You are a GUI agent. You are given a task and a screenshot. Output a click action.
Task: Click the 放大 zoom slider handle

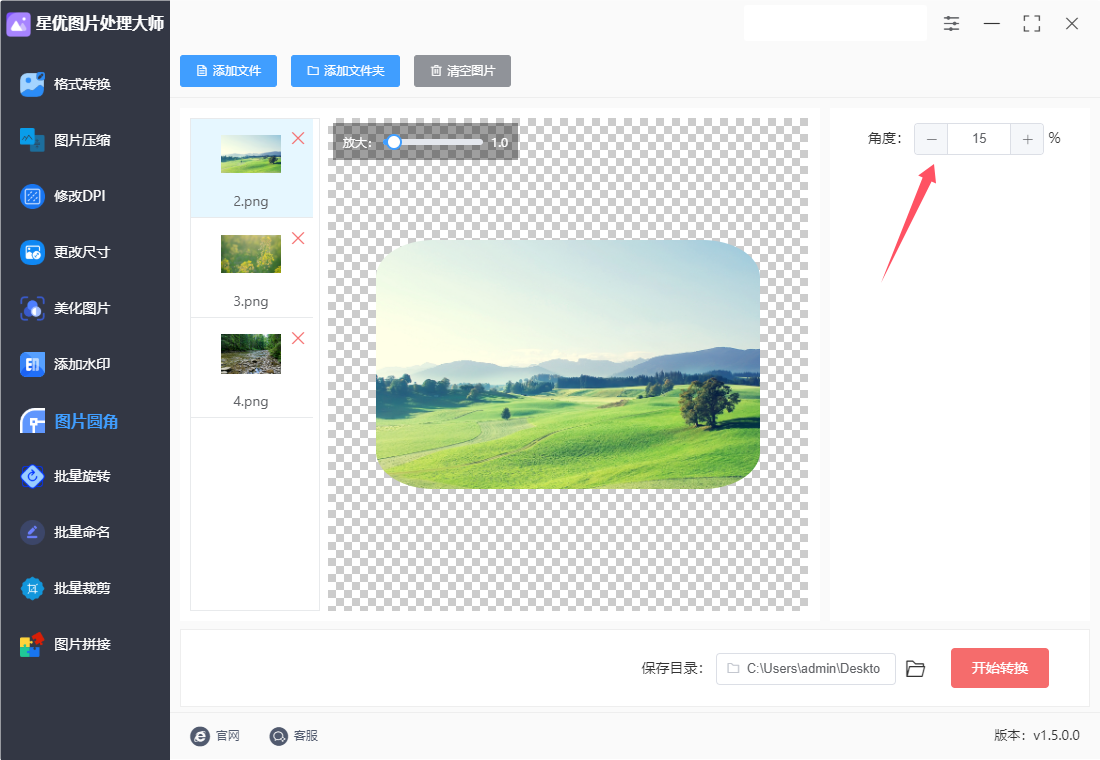(x=394, y=142)
